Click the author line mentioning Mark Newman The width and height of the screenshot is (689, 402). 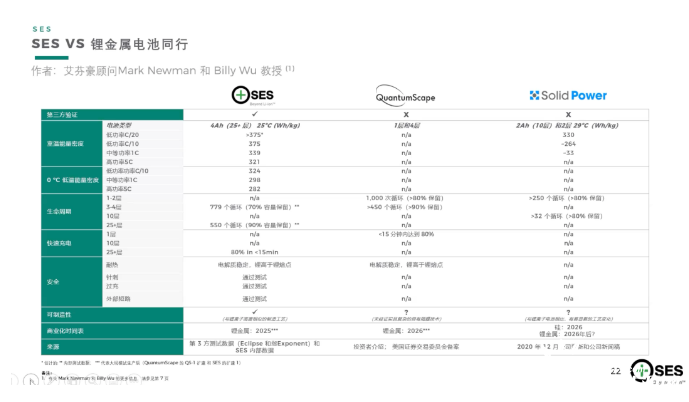coord(163,70)
